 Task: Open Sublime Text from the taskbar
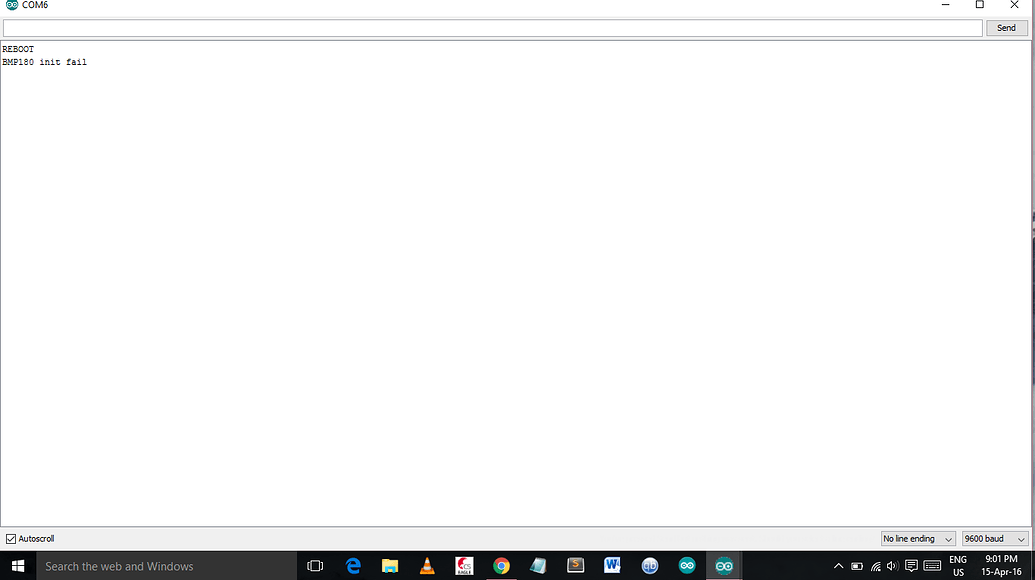tap(575, 565)
